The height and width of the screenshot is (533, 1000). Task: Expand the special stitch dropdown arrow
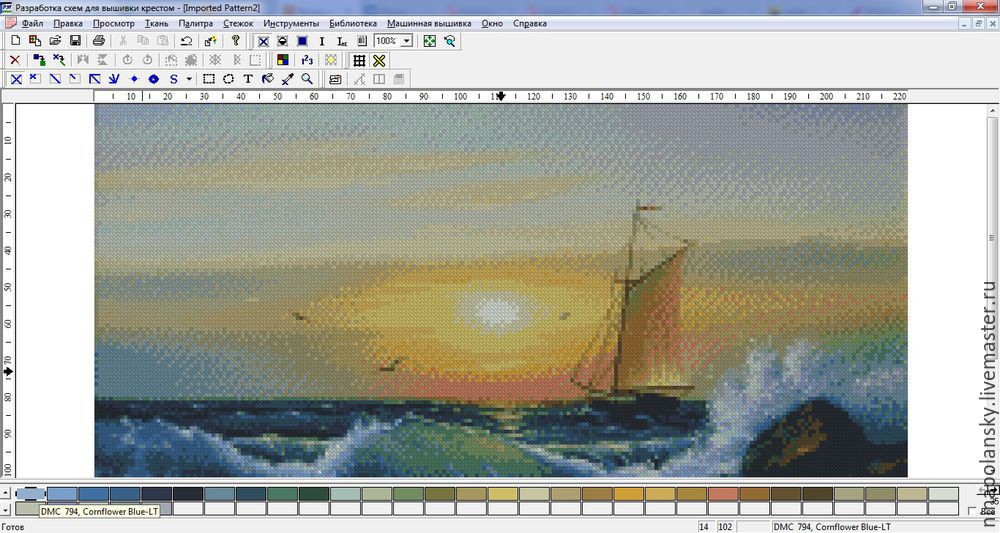click(189, 79)
